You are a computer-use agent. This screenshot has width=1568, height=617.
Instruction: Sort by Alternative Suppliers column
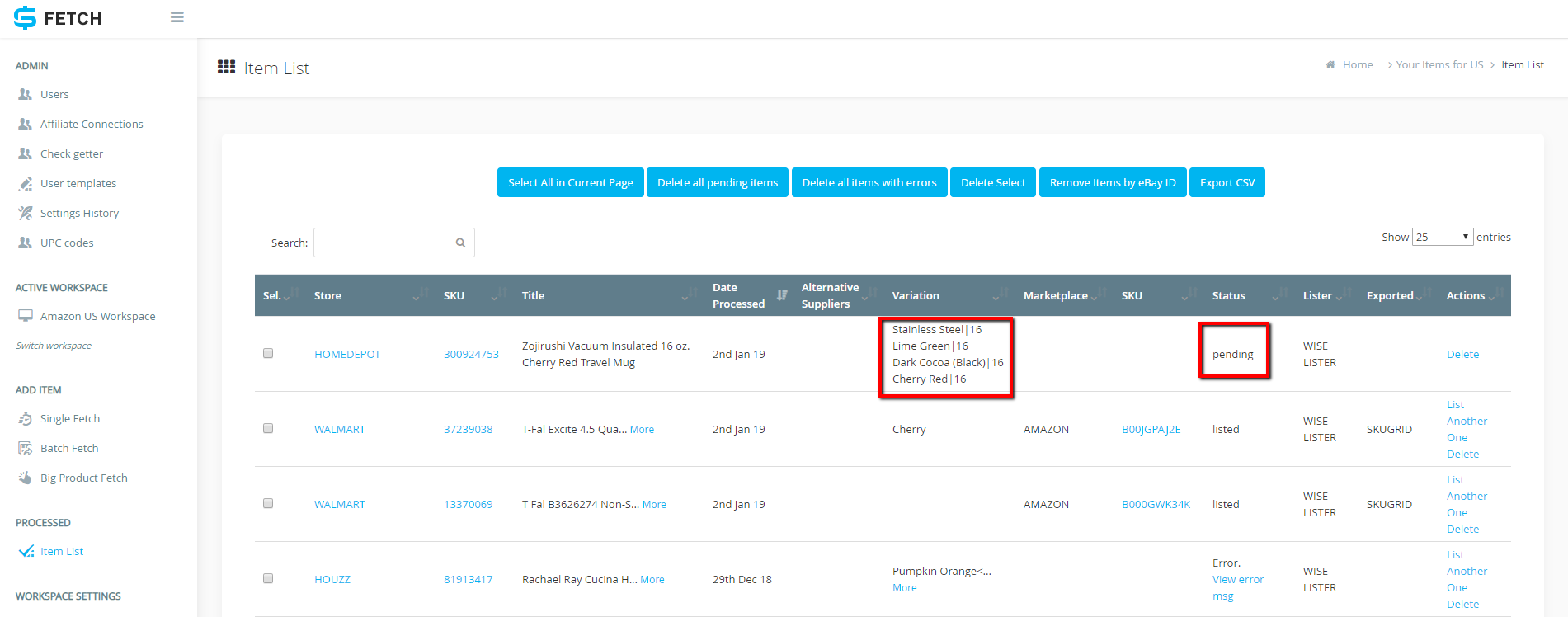pos(838,295)
